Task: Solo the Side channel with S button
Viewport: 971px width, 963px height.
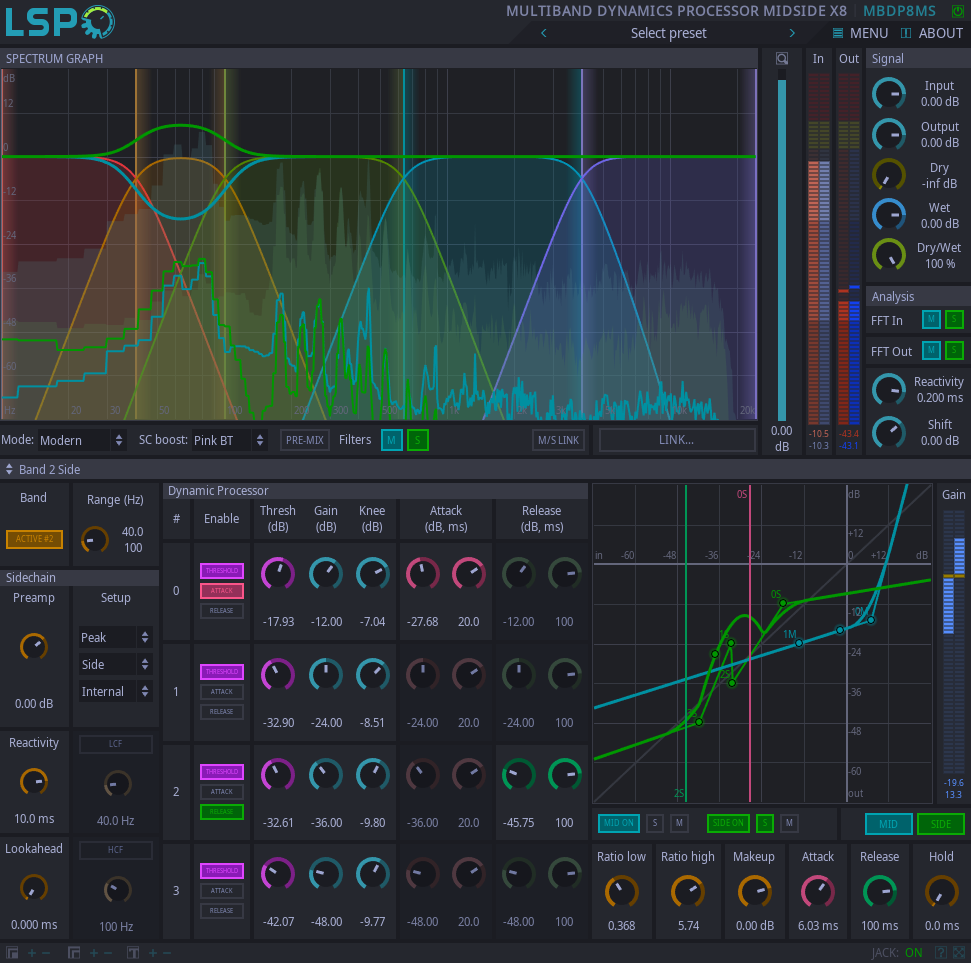Action: coord(765,823)
